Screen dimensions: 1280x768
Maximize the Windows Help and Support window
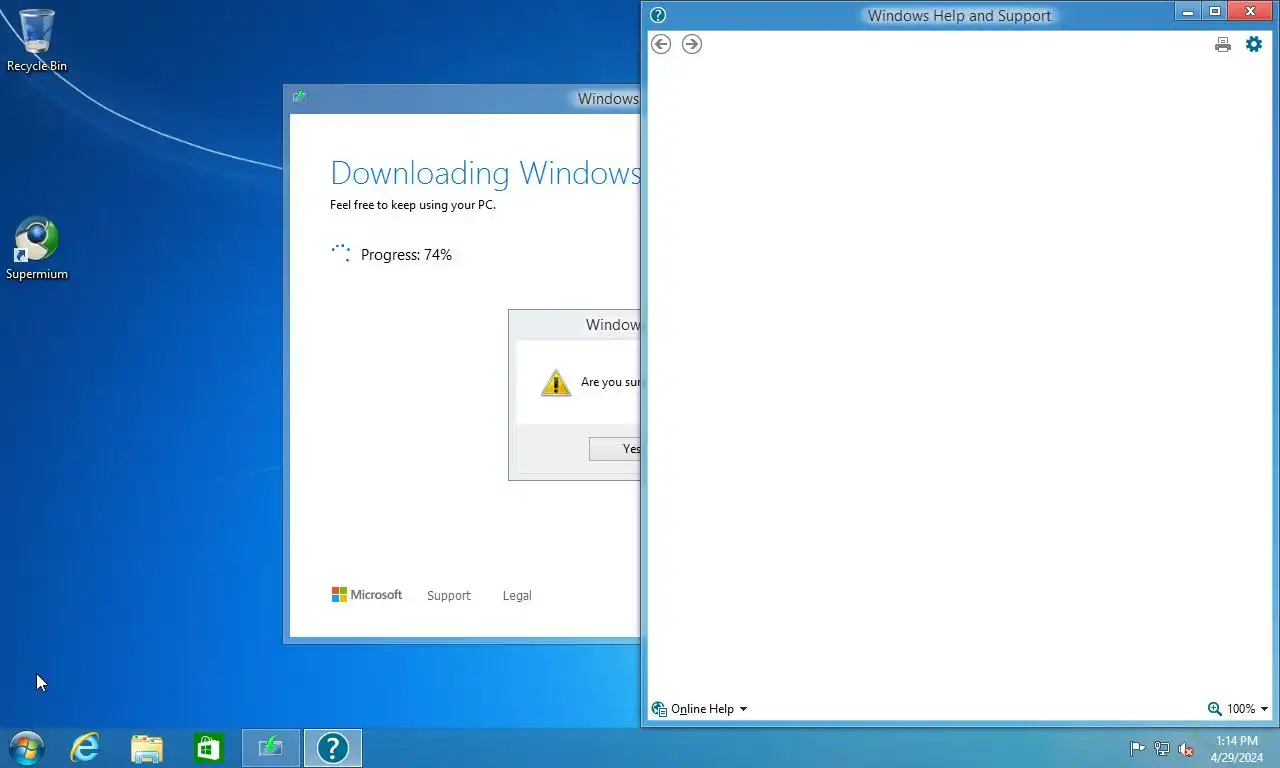(x=1215, y=12)
